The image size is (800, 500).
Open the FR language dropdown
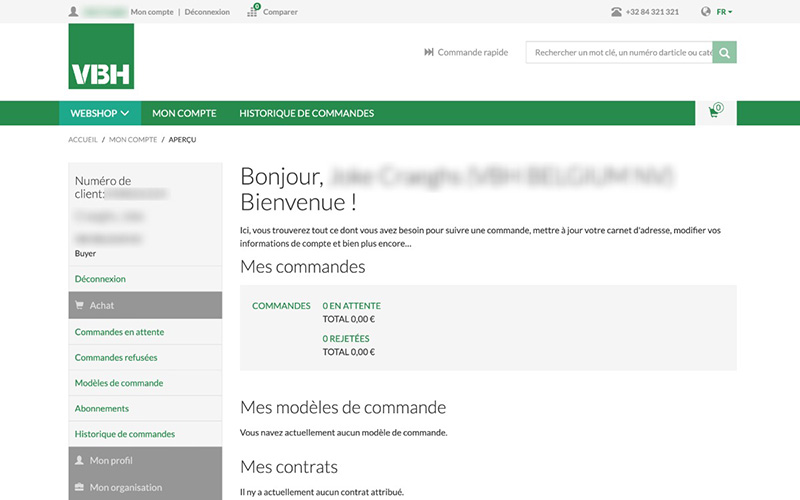tap(724, 12)
